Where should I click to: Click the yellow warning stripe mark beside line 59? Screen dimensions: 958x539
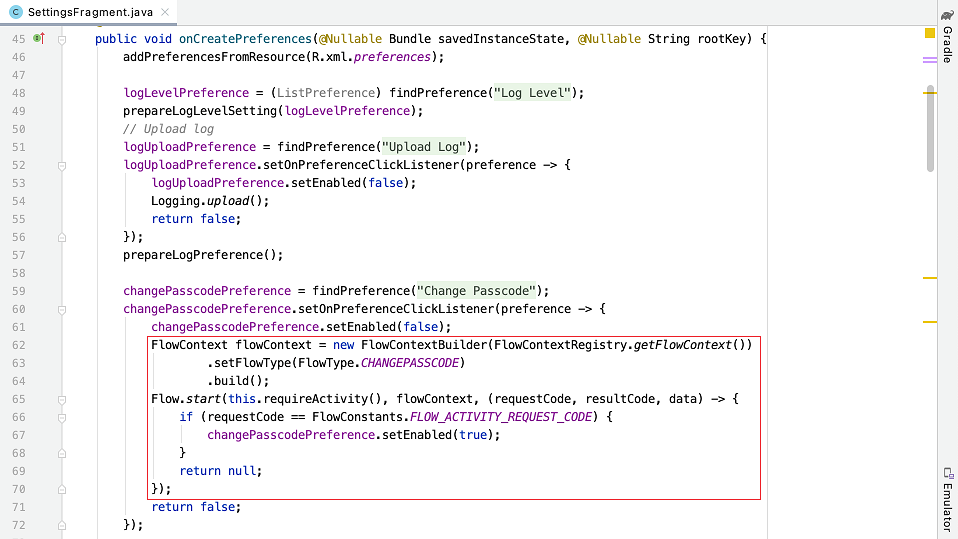pos(930,278)
